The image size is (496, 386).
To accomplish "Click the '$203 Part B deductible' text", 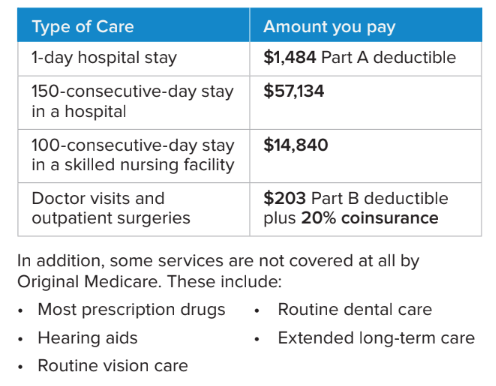I will click(x=356, y=198).
